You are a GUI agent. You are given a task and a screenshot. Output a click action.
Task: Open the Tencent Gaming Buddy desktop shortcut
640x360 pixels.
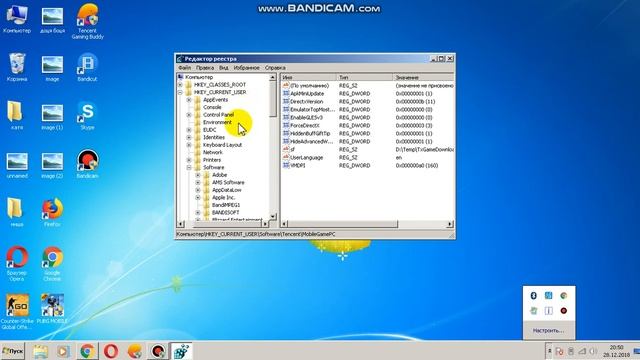point(87,21)
